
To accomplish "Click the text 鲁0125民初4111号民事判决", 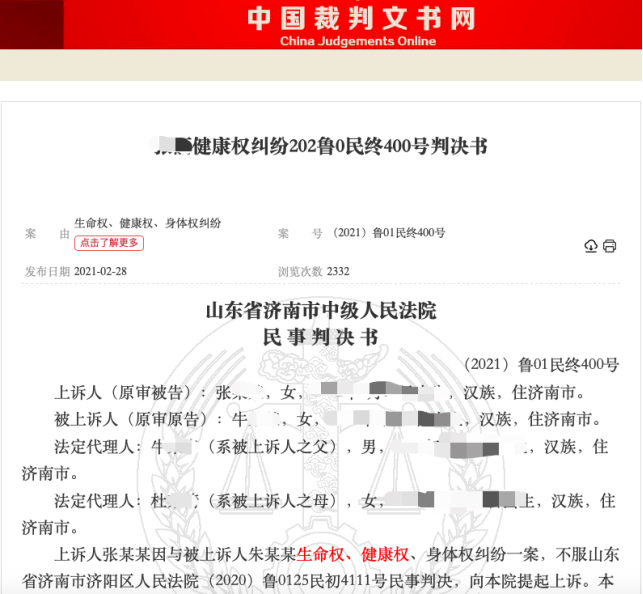I will (360, 581).
